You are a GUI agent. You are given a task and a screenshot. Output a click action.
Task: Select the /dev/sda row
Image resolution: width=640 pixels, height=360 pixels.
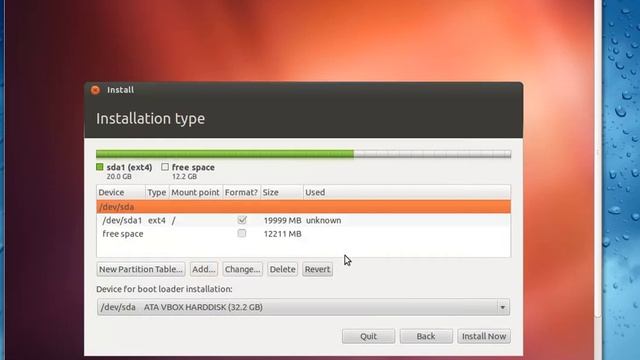303,207
